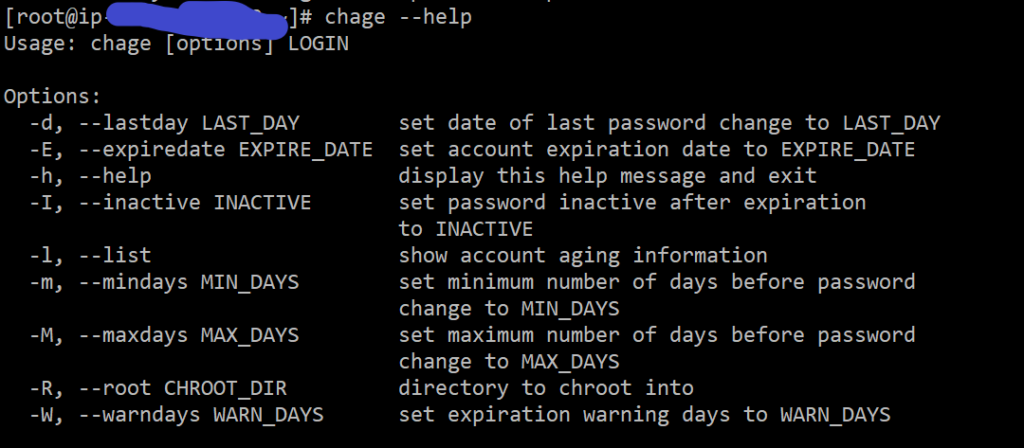Click the "-E, --expiredate EXPIRE_DATE" option

click(x=201, y=150)
